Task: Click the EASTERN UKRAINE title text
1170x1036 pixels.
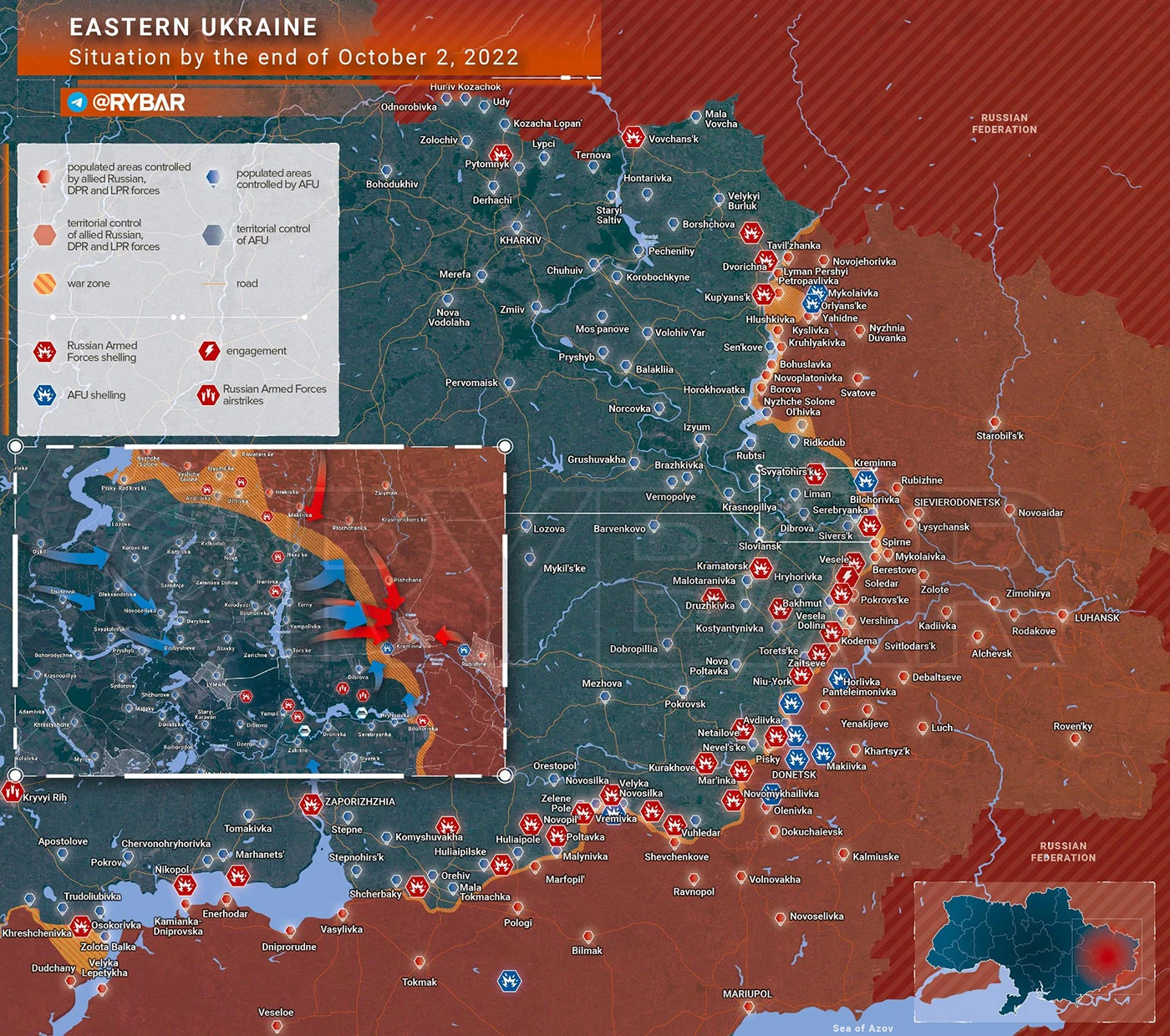Action: click(193, 28)
